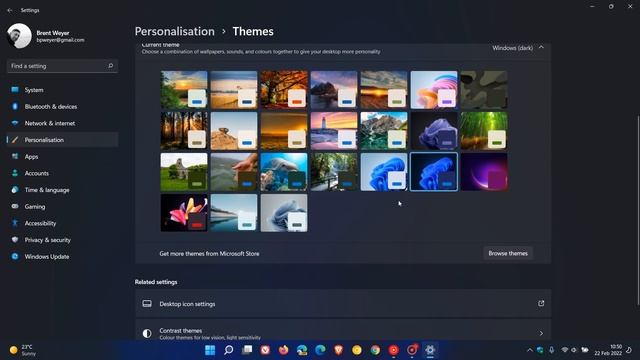640x360 pixels.
Task: Open the weather widget showing 23°C
Action: click(x=24, y=350)
